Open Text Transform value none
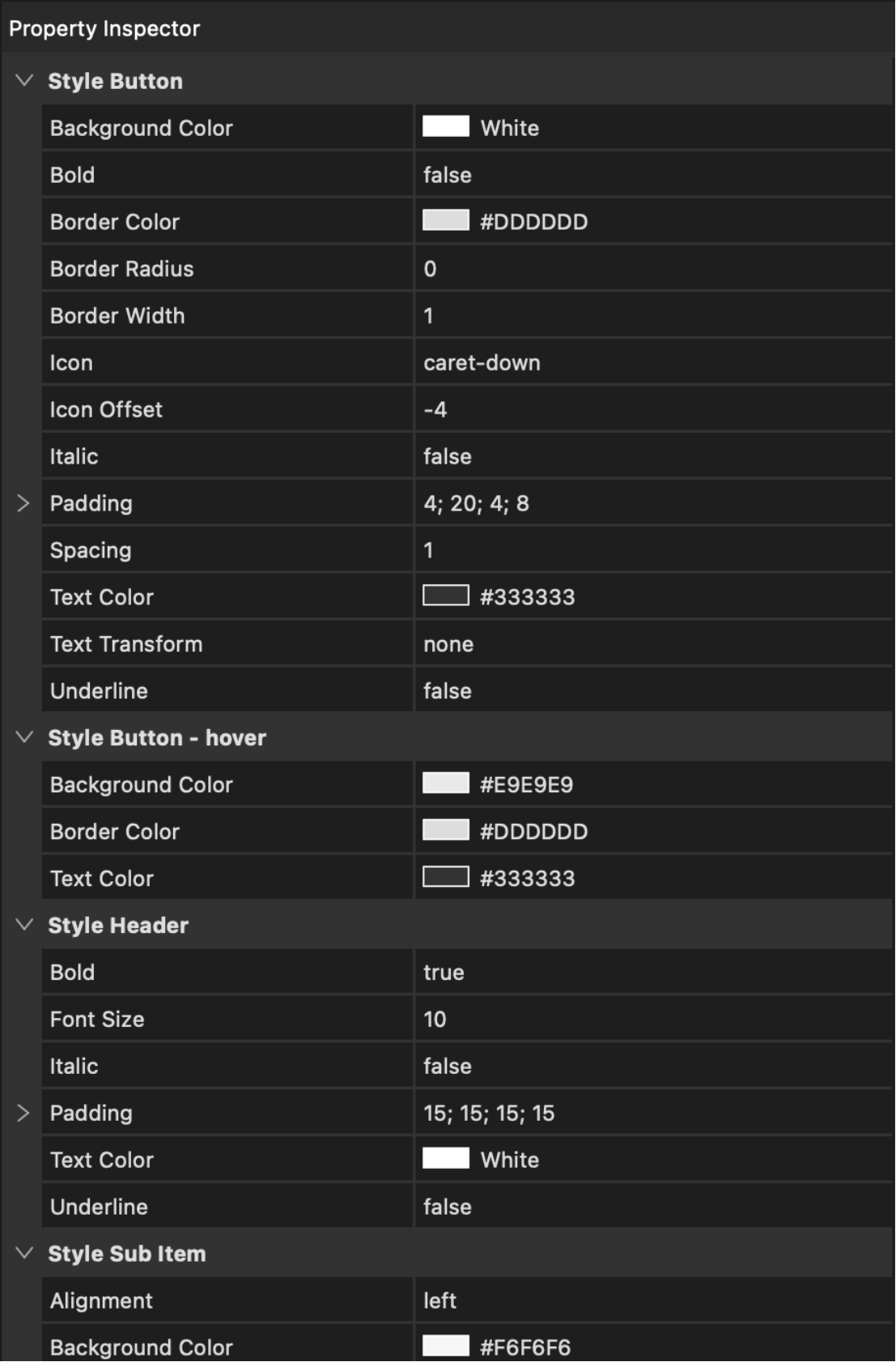896x1362 pixels. coord(448,644)
